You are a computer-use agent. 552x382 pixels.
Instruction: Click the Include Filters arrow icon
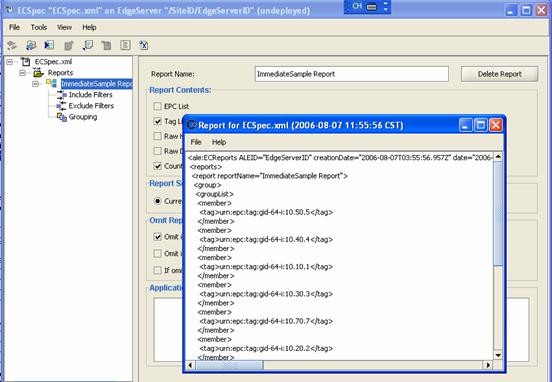pos(62,95)
